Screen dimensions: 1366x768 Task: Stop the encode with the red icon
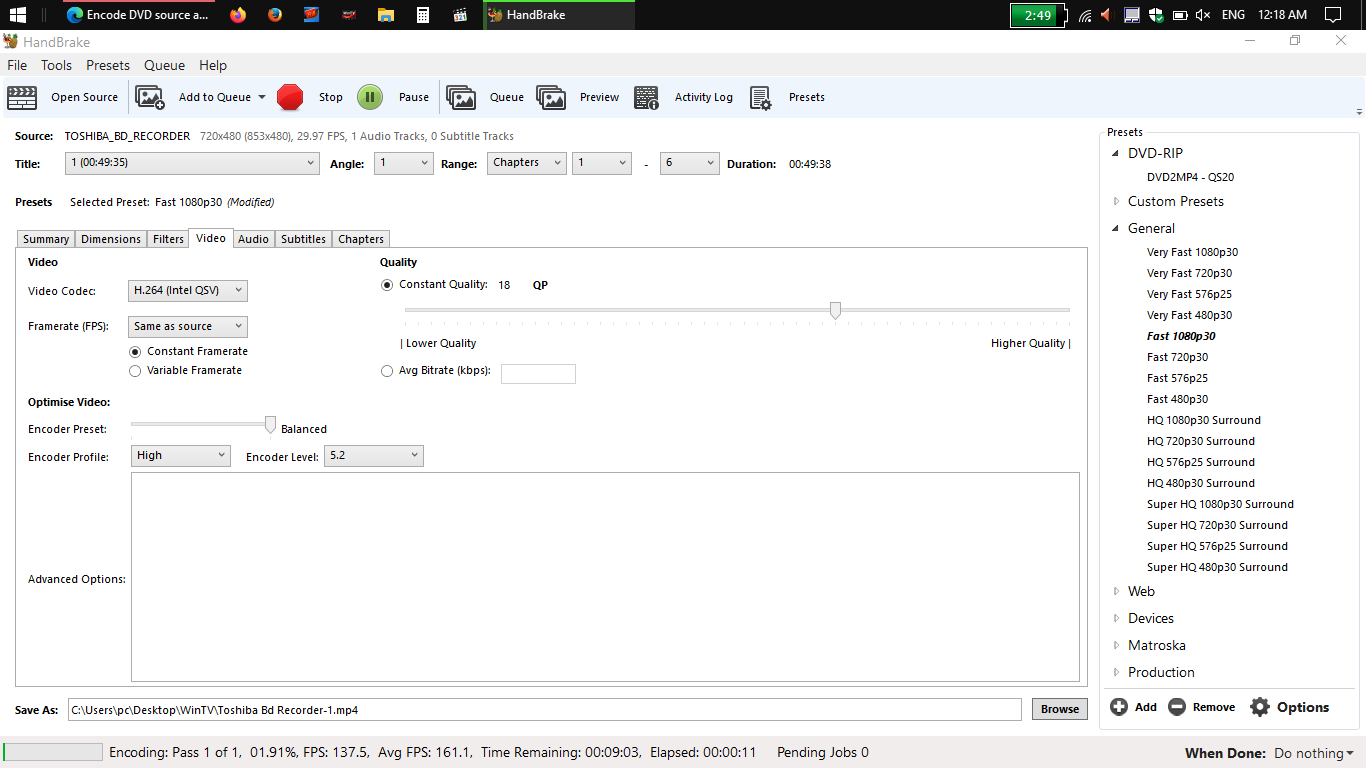tap(290, 97)
